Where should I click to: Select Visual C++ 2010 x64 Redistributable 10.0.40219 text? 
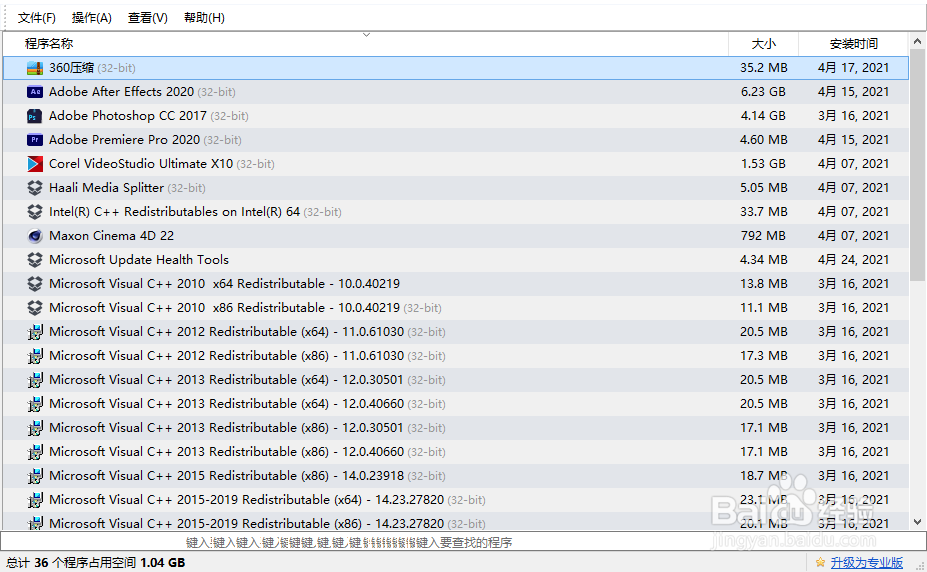tap(224, 284)
